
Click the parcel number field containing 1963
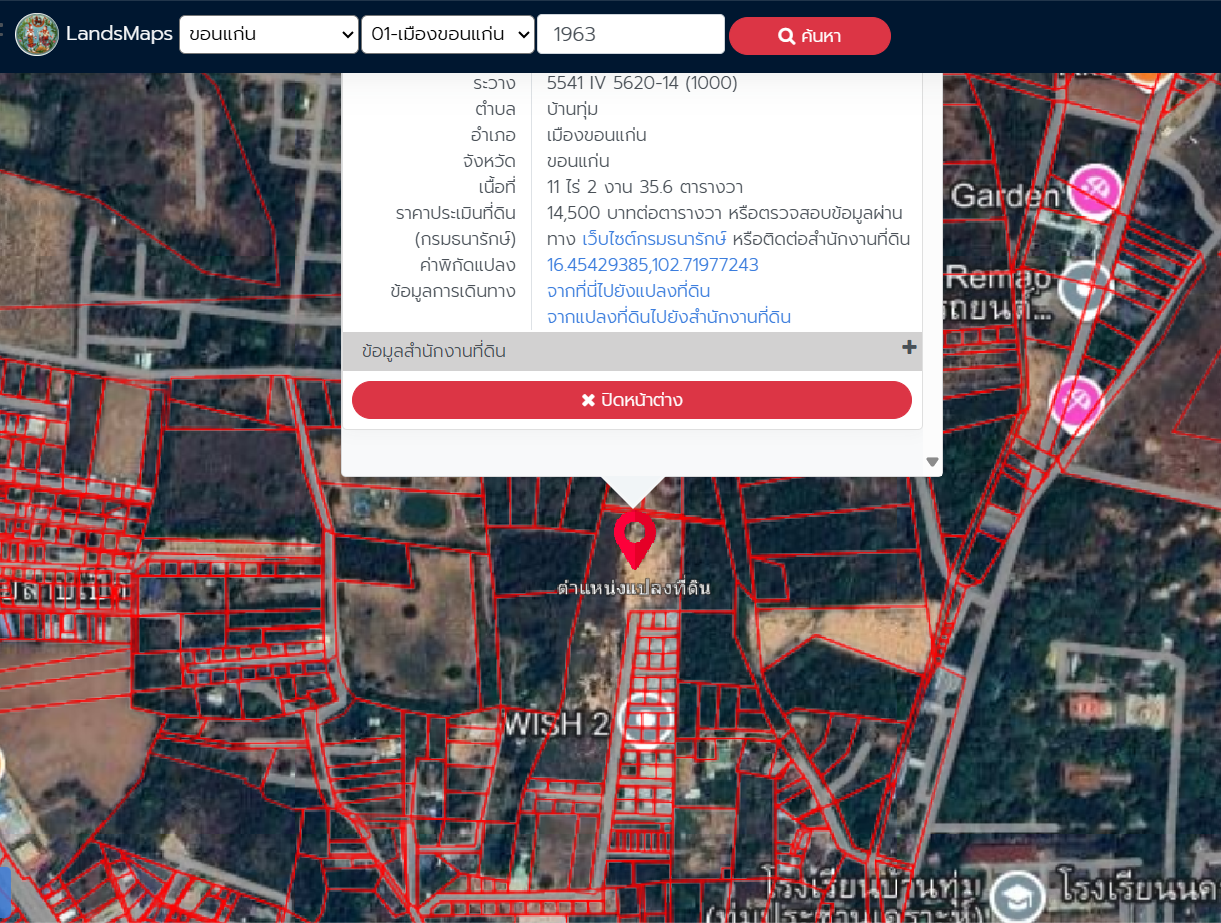click(630, 35)
